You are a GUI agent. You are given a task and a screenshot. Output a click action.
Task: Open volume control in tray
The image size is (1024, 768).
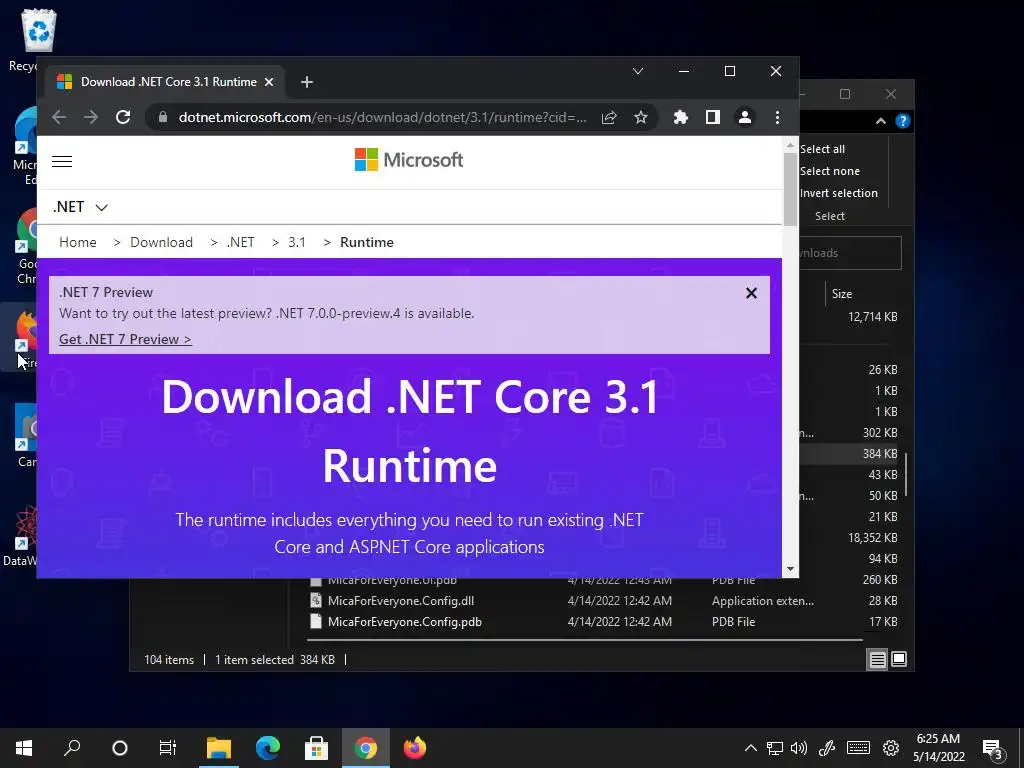click(799, 748)
